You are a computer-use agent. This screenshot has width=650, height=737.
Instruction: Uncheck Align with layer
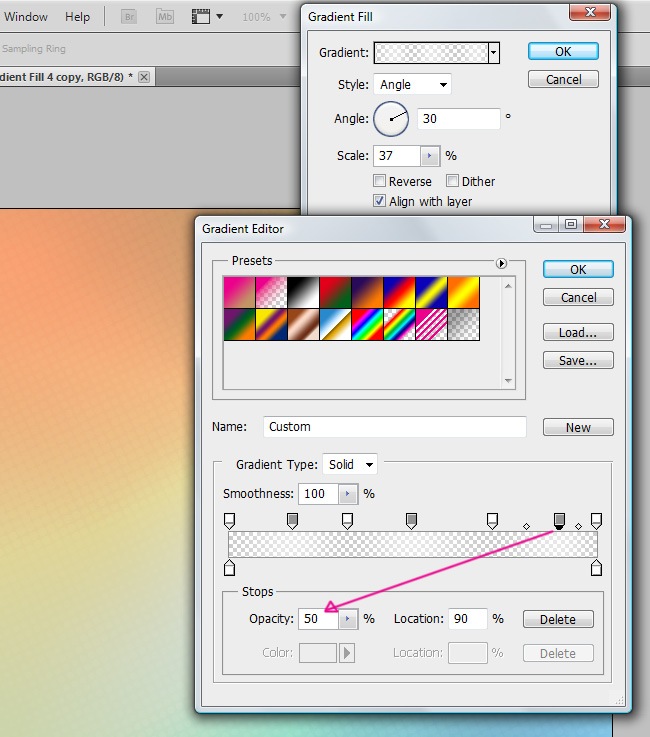[x=380, y=201]
